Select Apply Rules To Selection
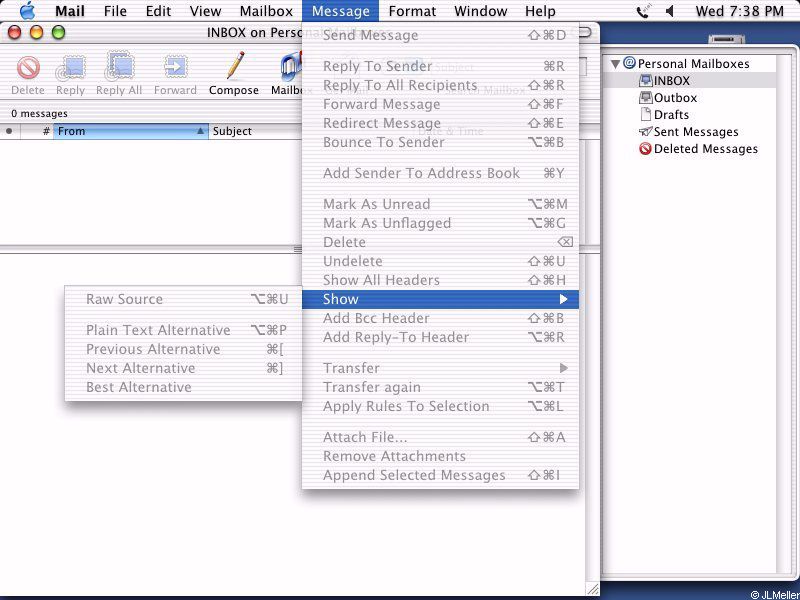800x600 pixels. click(440, 406)
